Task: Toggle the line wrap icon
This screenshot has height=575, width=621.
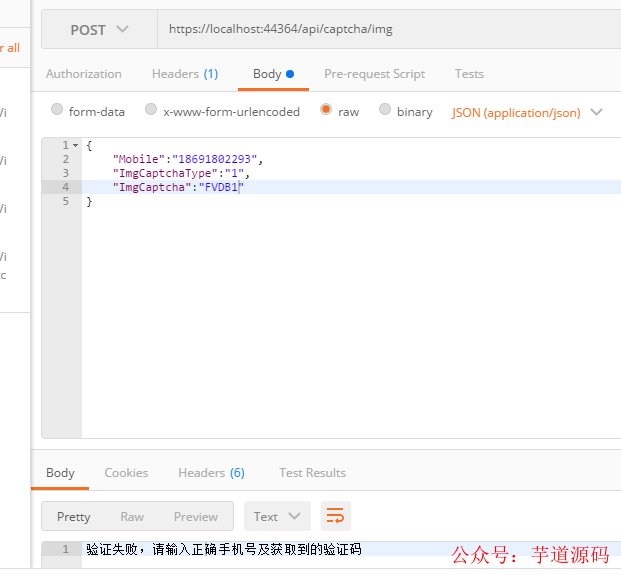Action: point(335,516)
